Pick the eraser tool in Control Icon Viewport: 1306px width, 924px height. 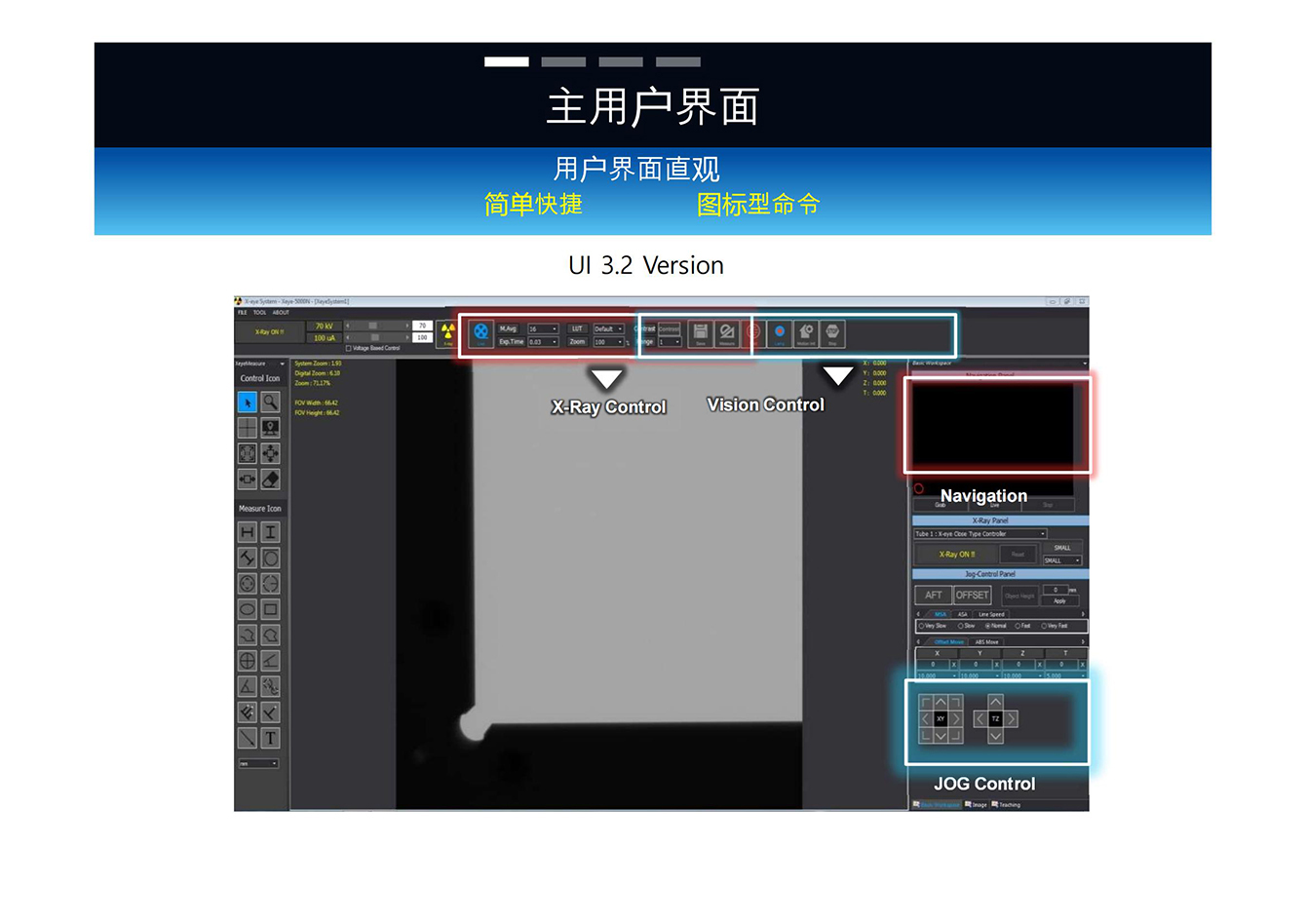pyautogui.click(x=271, y=480)
